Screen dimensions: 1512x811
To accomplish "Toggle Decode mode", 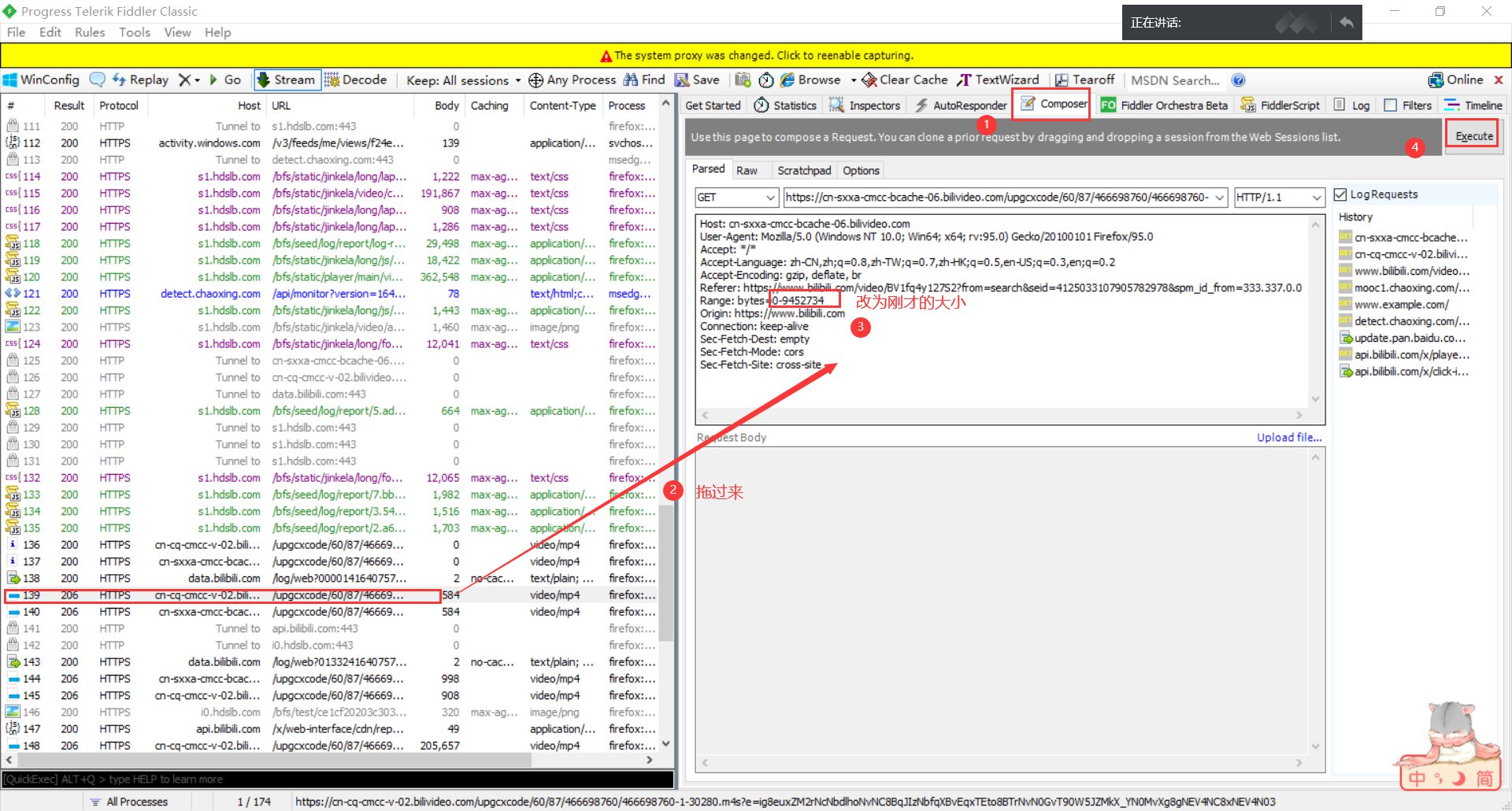I will click(x=356, y=80).
